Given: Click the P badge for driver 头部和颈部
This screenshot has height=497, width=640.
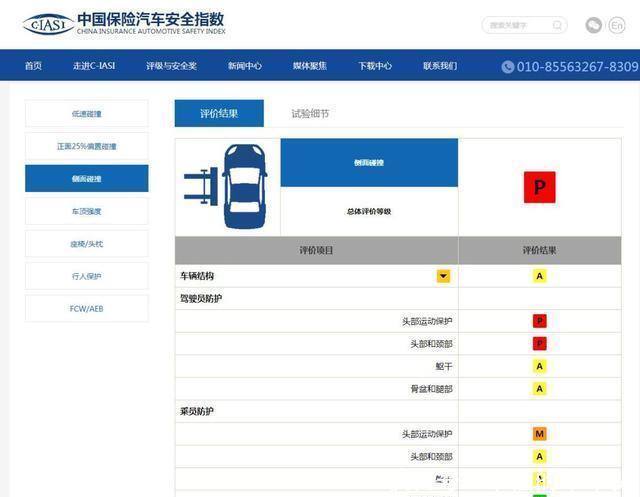Looking at the screenshot, I should click(540, 344).
